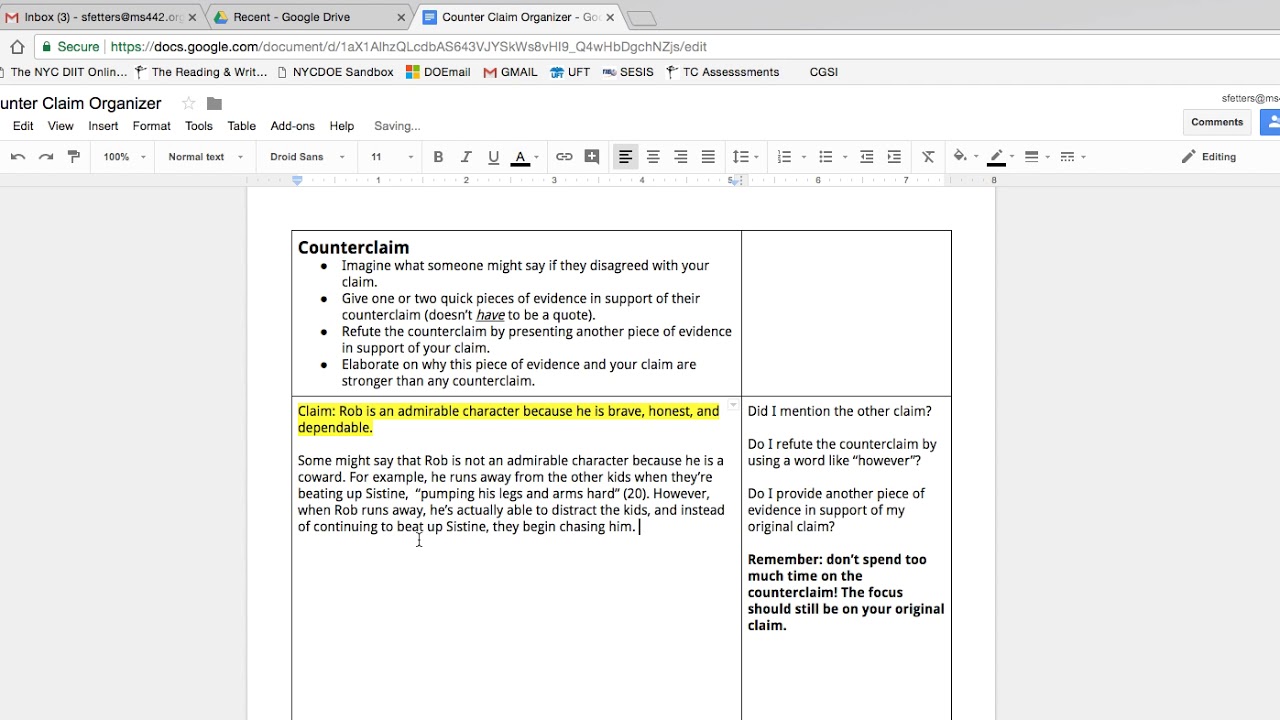
Task: Click the Comments button
Action: (1217, 122)
